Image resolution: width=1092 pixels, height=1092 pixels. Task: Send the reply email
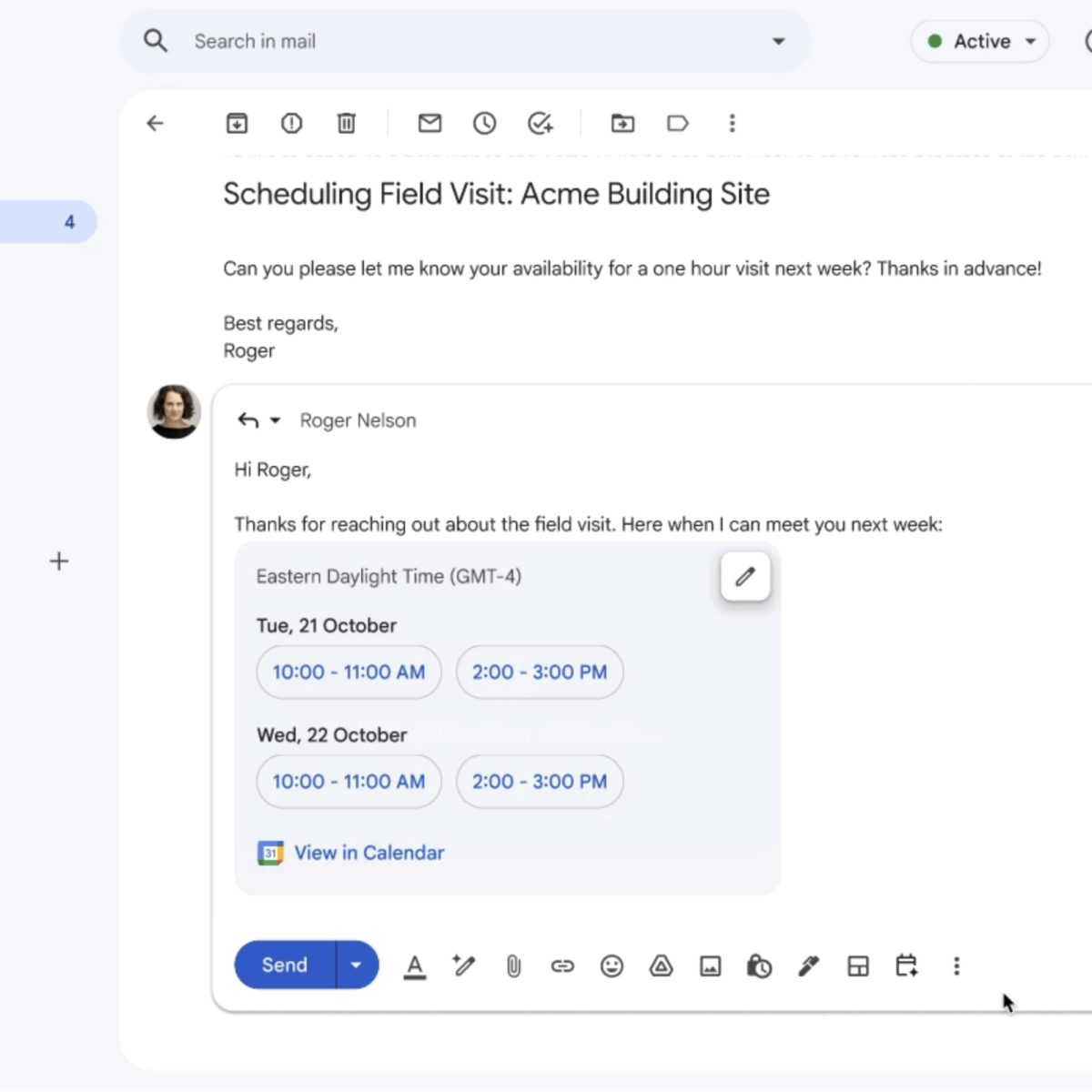pyautogui.click(x=285, y=965)
